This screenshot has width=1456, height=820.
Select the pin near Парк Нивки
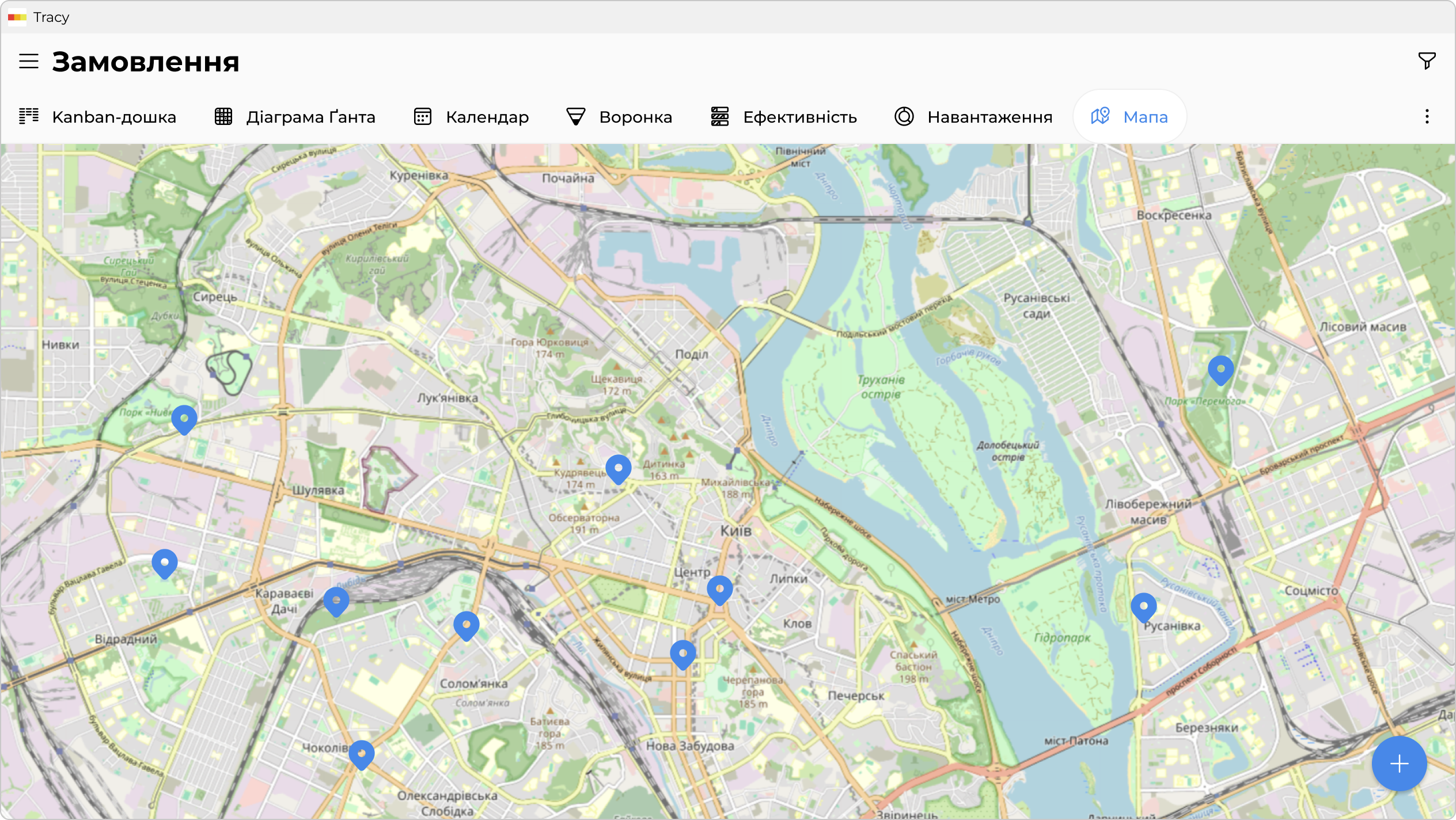tap(184, 418)
